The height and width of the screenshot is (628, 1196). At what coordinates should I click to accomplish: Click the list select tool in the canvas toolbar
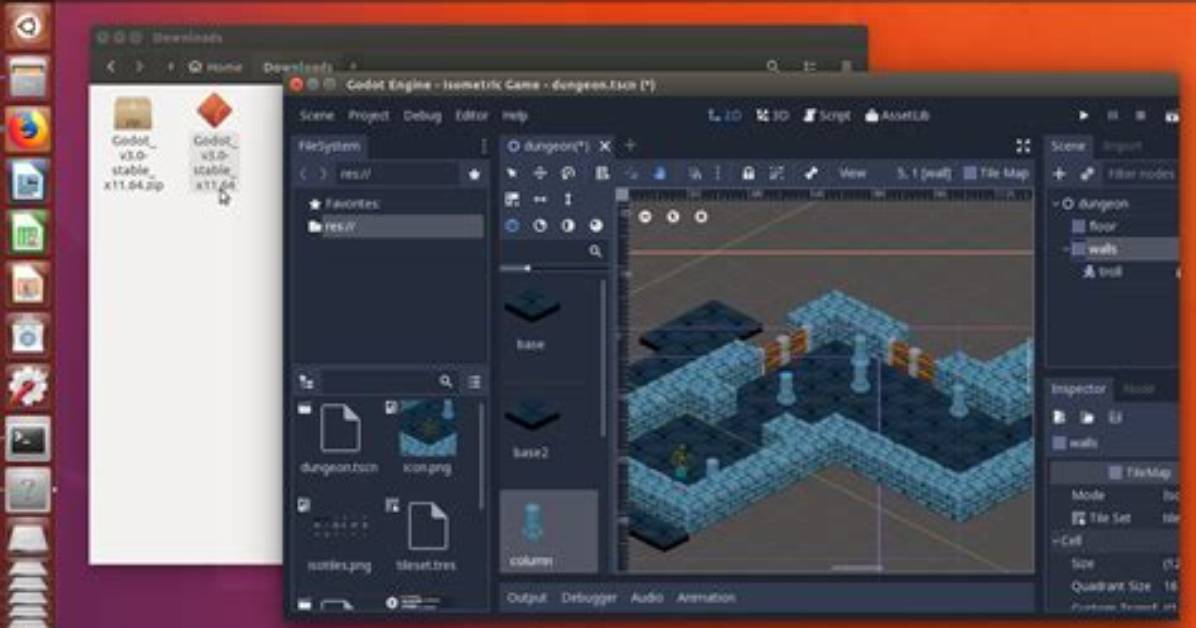[602, 174]
